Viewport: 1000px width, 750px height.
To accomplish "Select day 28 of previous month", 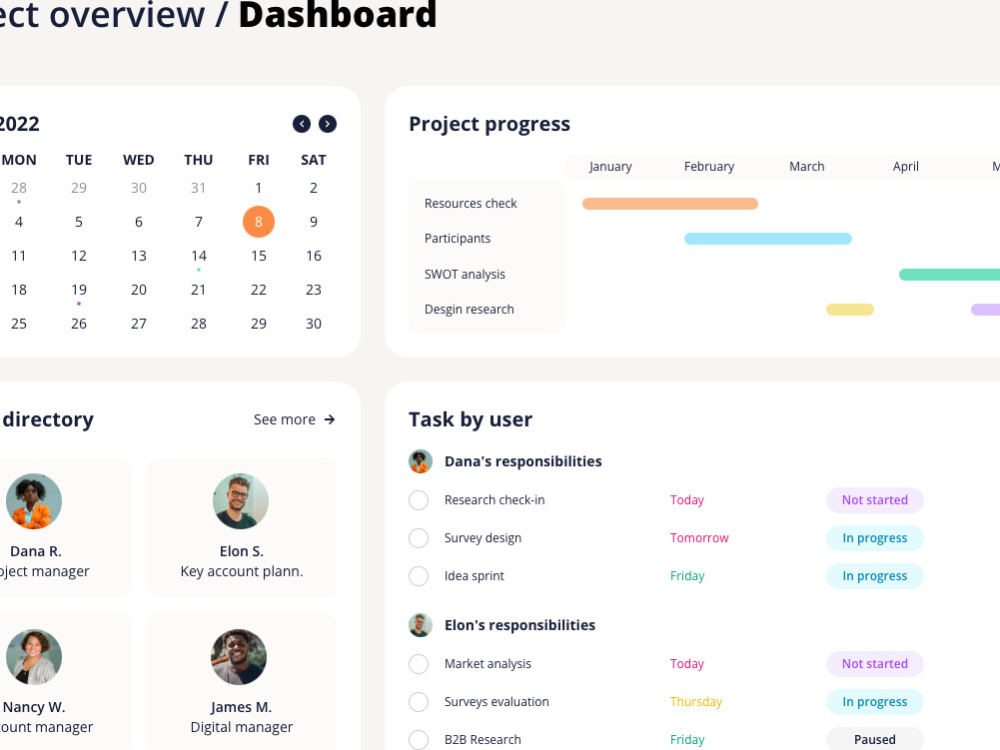I will coord(19,188).
